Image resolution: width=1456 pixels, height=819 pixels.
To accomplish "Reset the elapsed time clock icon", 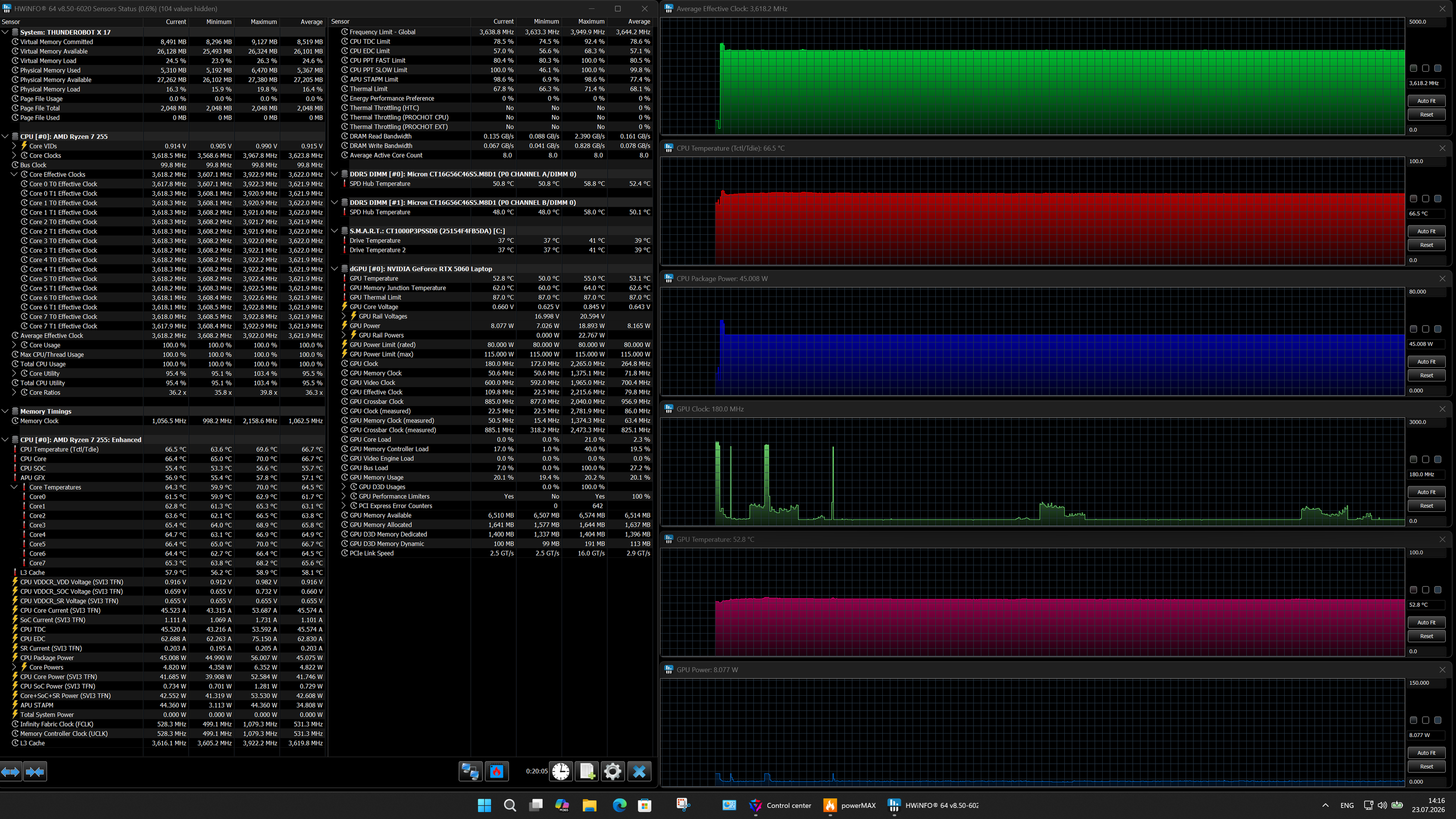I will [x=561, y=771].
